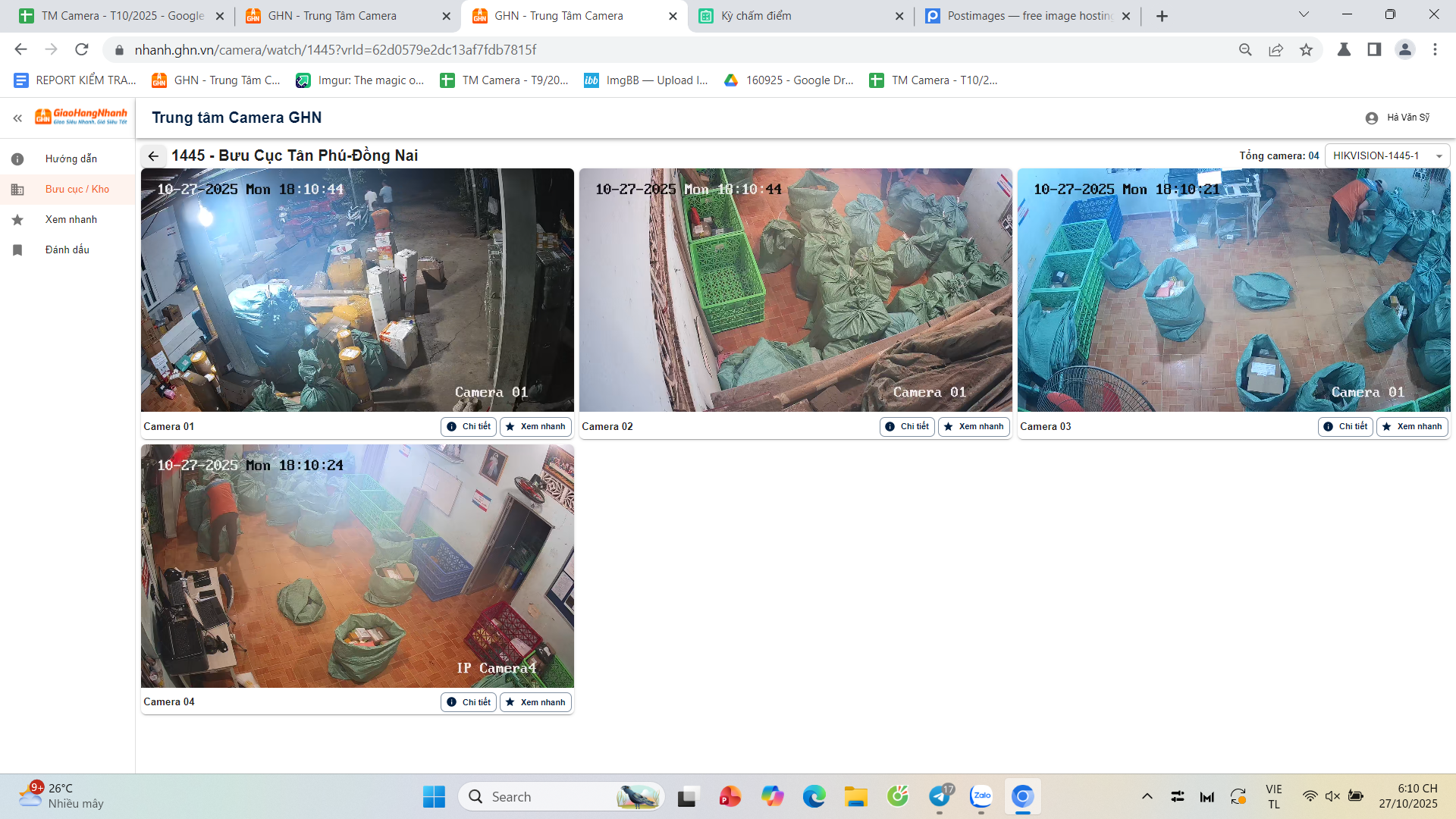Screen dimensions: 1456x819
Task: Expand the Chrome tab search chevron
Action: click(1304, 14)
